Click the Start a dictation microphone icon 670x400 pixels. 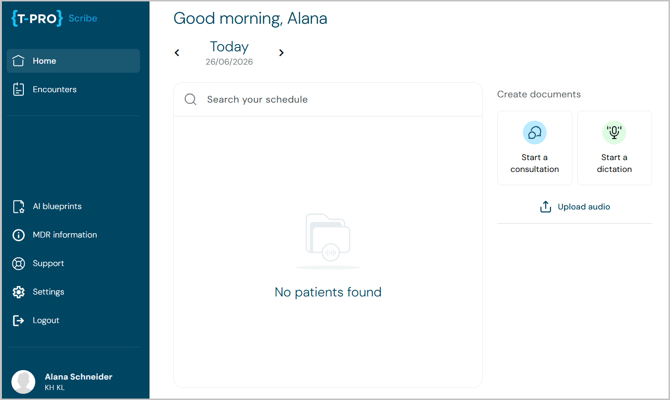[x=614, y=132]
